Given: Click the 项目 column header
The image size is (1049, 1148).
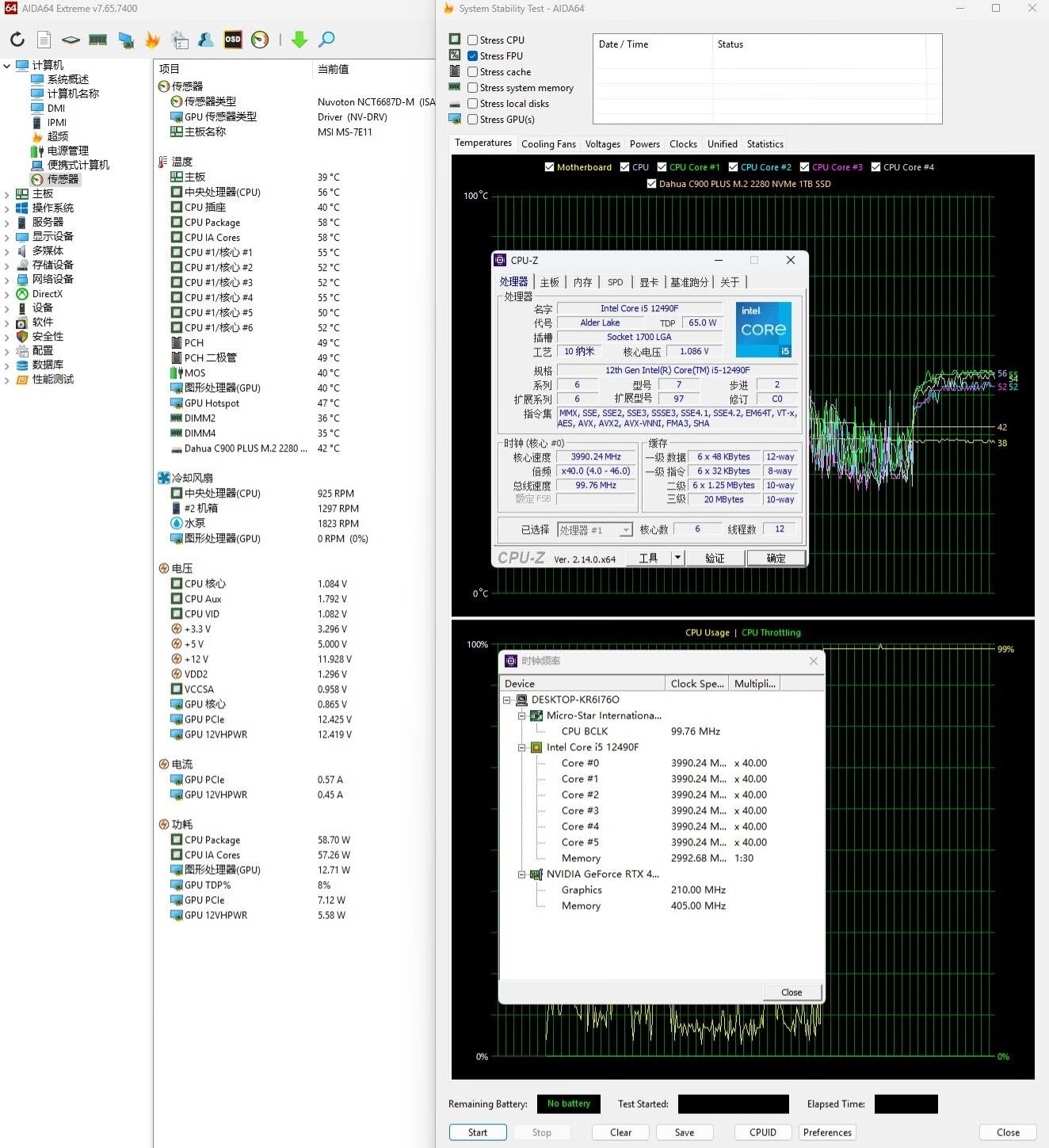Looking at the screenshot, I should point(233,69).
